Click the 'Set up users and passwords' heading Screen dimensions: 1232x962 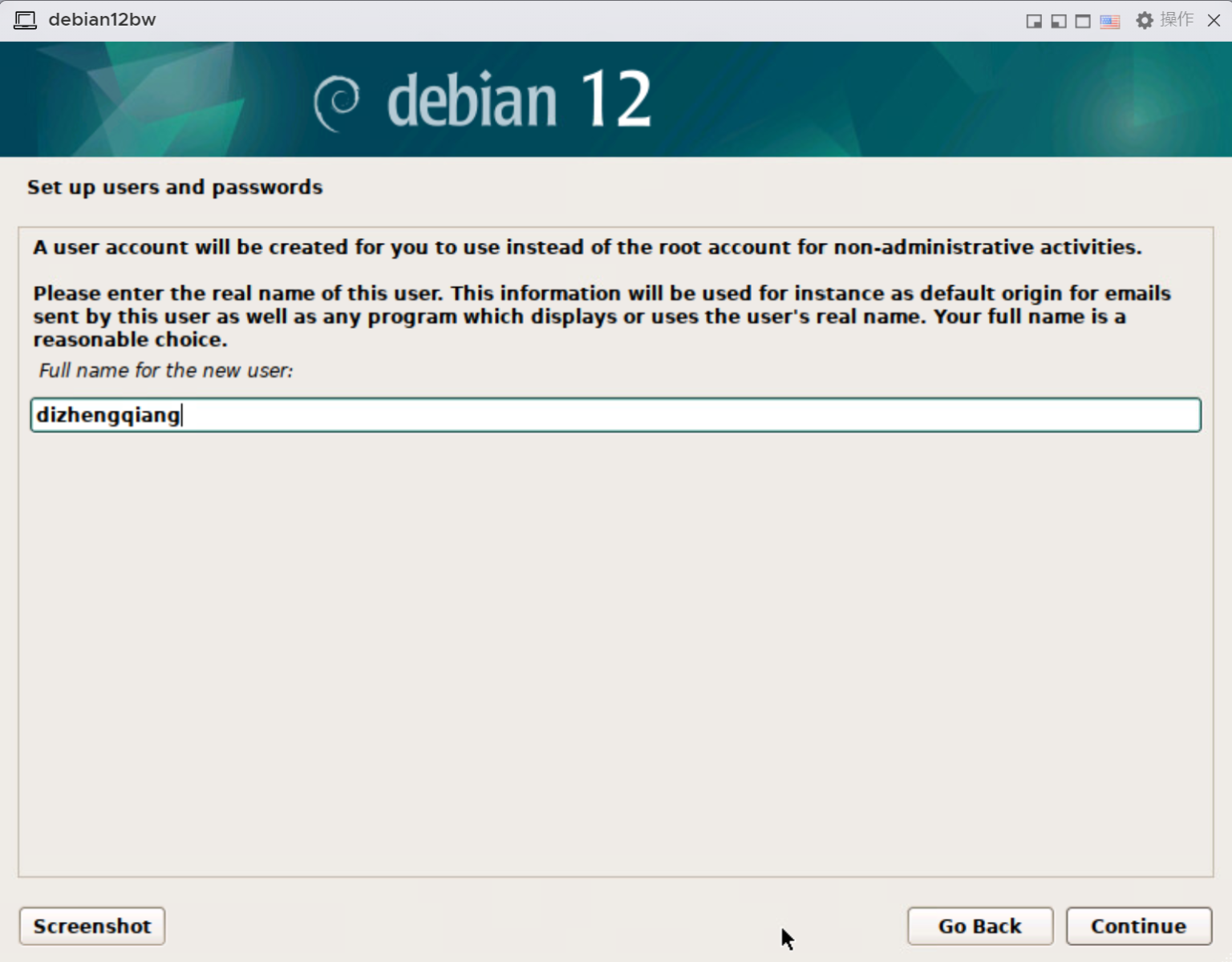pyautogui.click(x=175, y=187)
